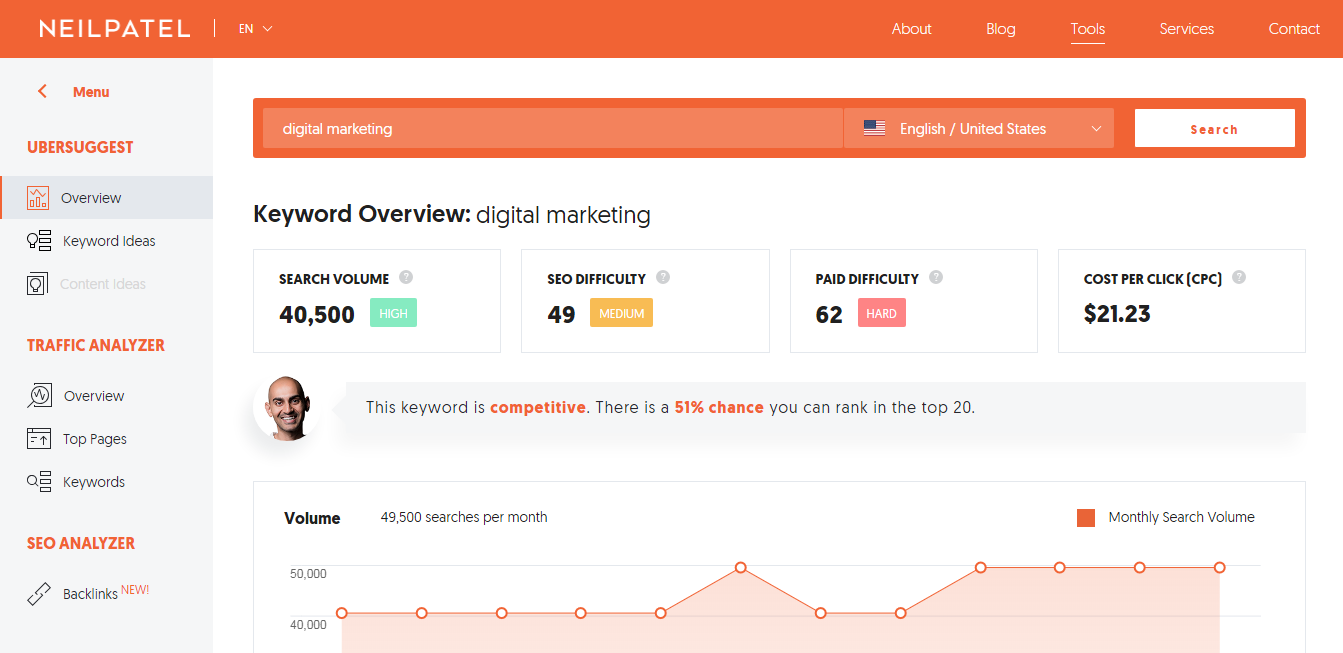The width and height of the screenshot is (1343, 653).
Task: Click the Content Ideas icon
Action: point(37,284)
